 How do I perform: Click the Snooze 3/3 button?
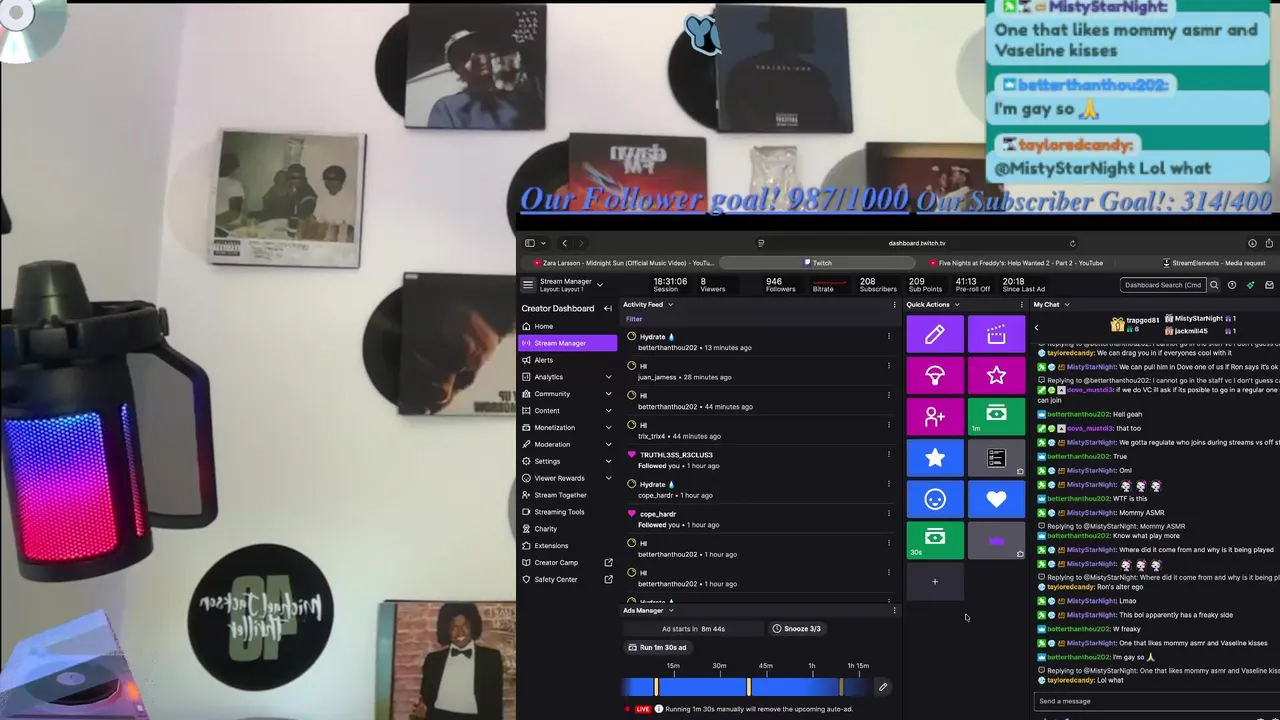[x=797, y=629]
